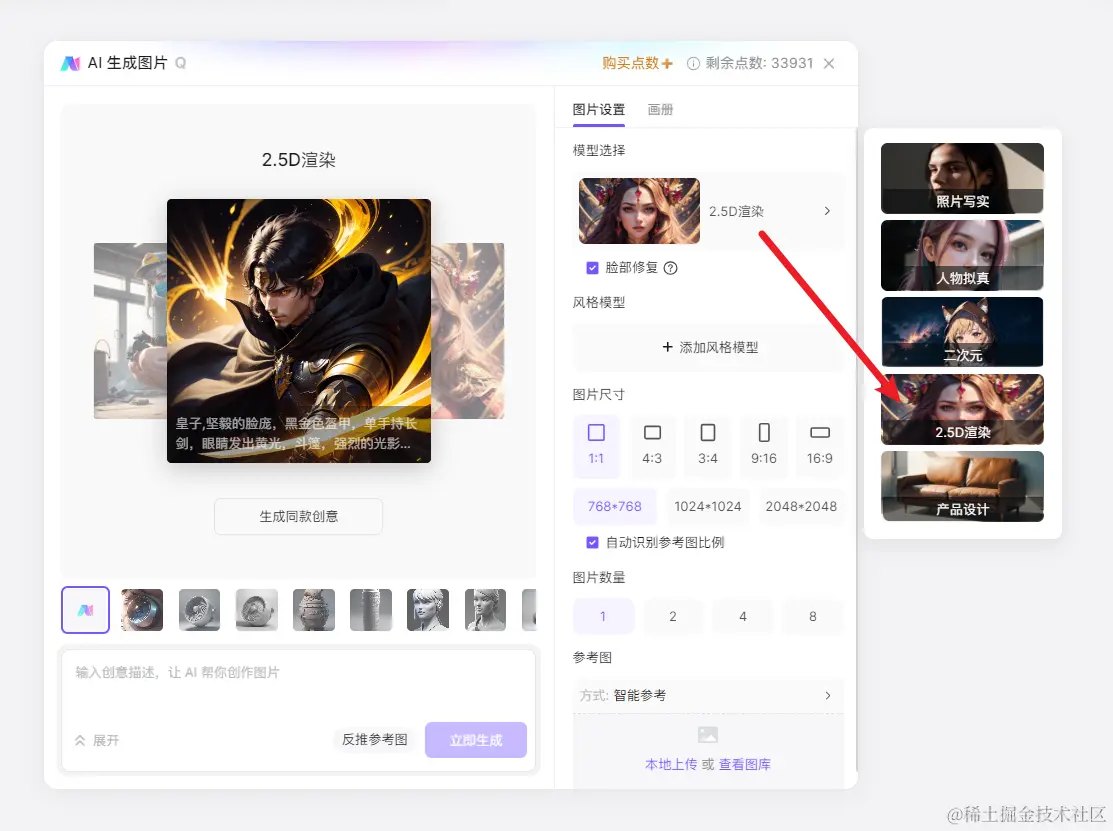Screen dimensions: 1113x831
Task: Choose the 2.5D渲染 model card in popup
Action: coord(962,409)
